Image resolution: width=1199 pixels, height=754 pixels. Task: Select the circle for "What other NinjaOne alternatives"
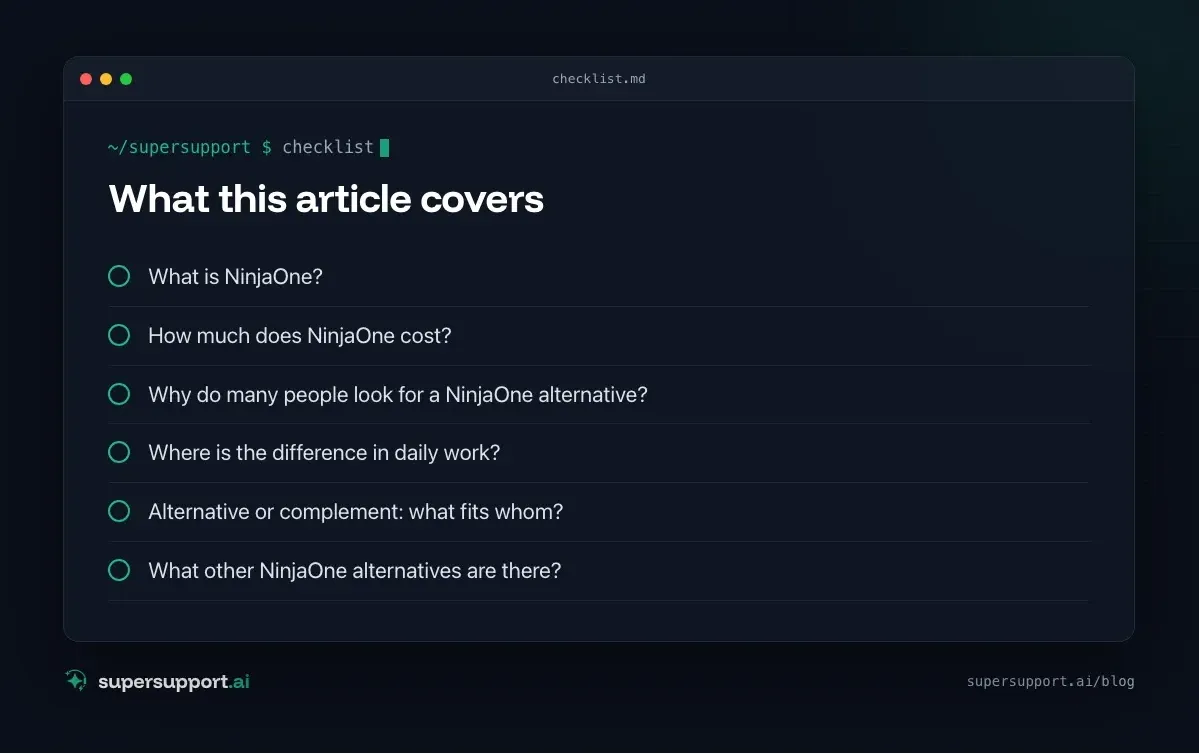point(119,570)
